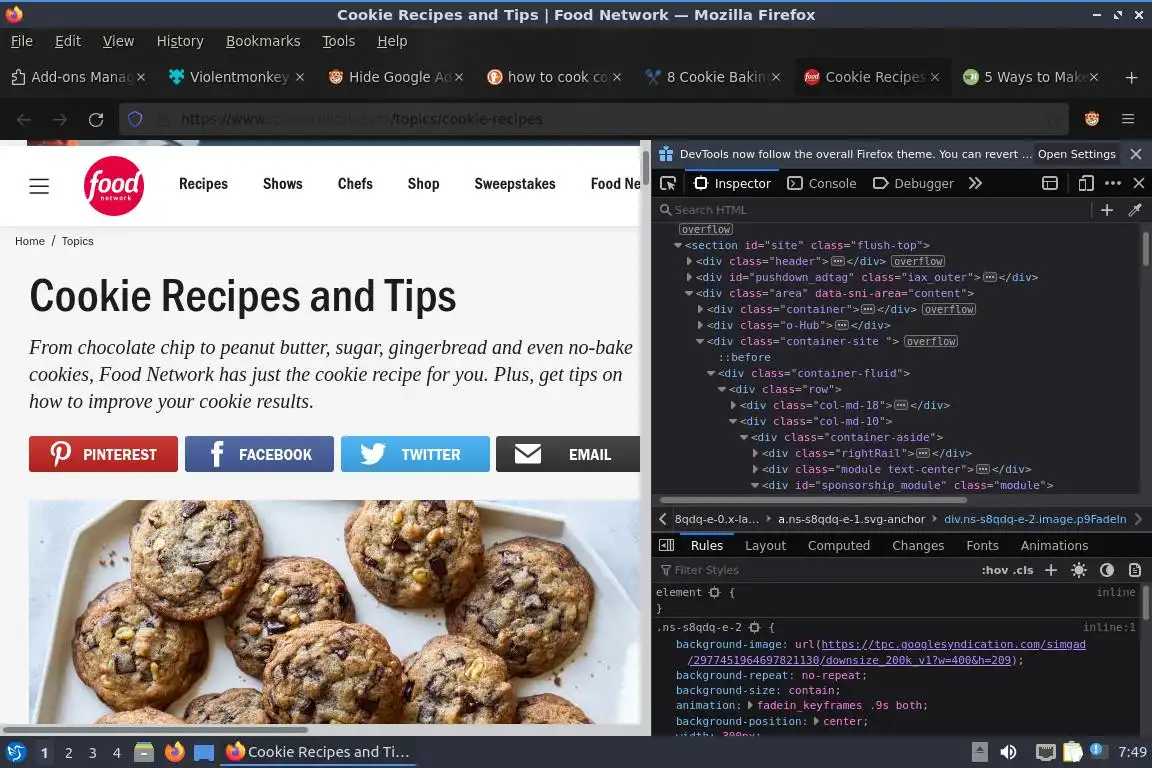Viewport: 1152px width, 768px height.
Task: Click the Home breadcrumb link
Action: 30,241
